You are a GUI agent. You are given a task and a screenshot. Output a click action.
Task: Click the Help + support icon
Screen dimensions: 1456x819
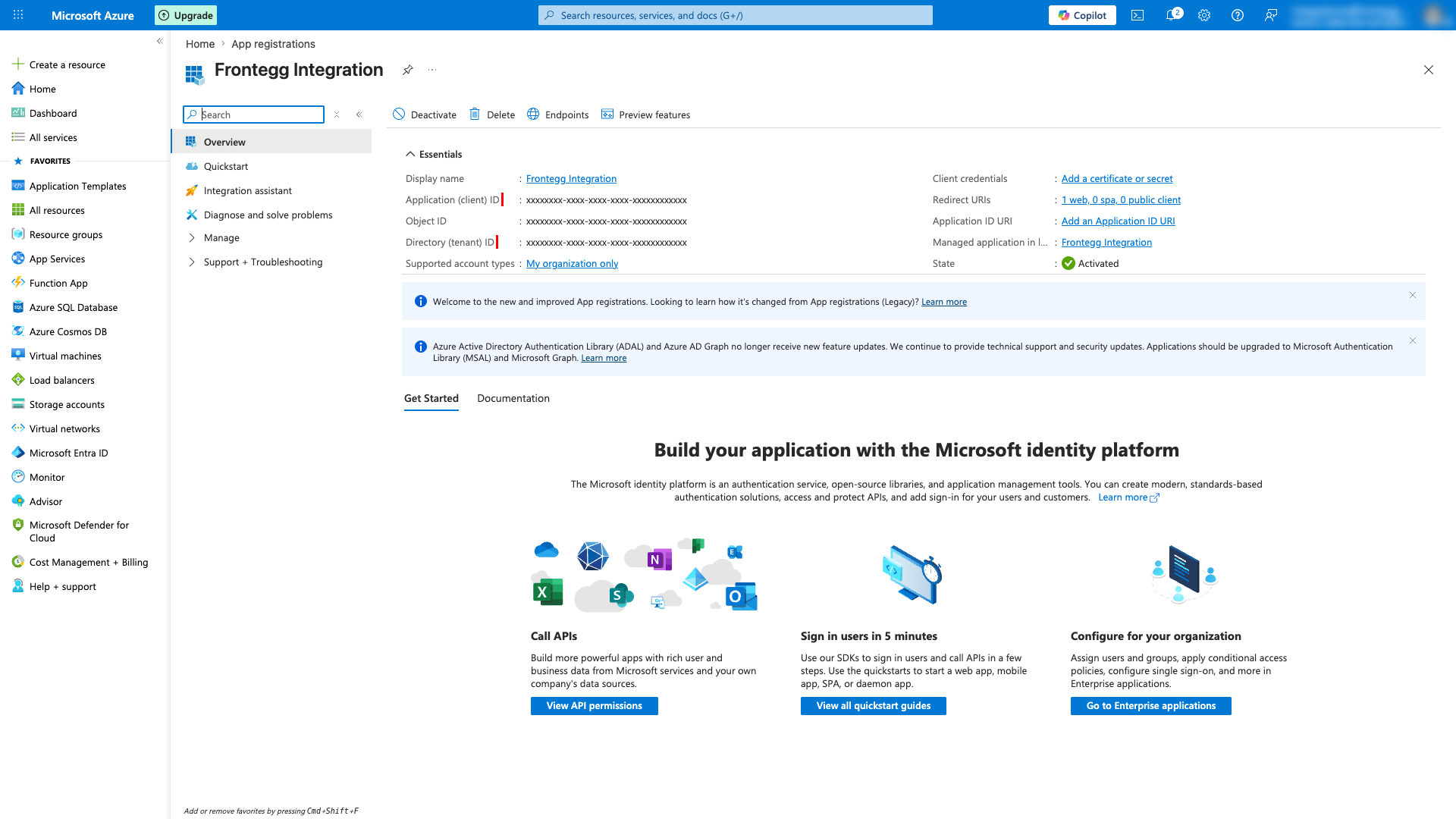coord(18,586)
